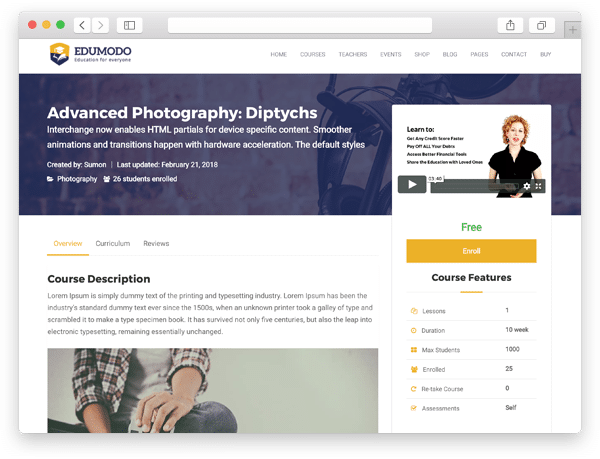This screenshot has height=459, width=600.
Task: Click the Safari address bar
Action: tap(300, 25)
